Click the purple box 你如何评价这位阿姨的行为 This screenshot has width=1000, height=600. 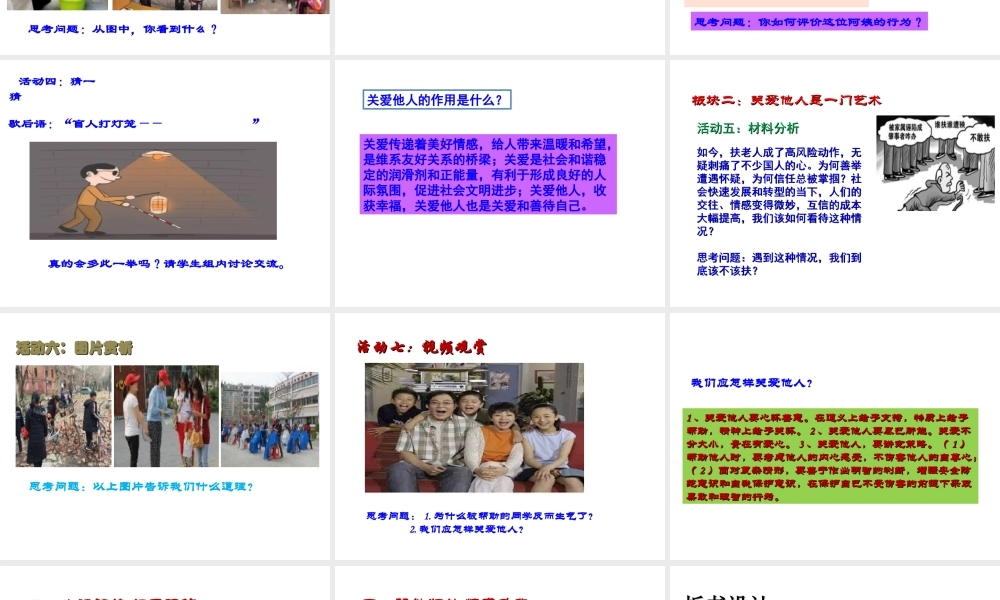[x=809, y=22]
